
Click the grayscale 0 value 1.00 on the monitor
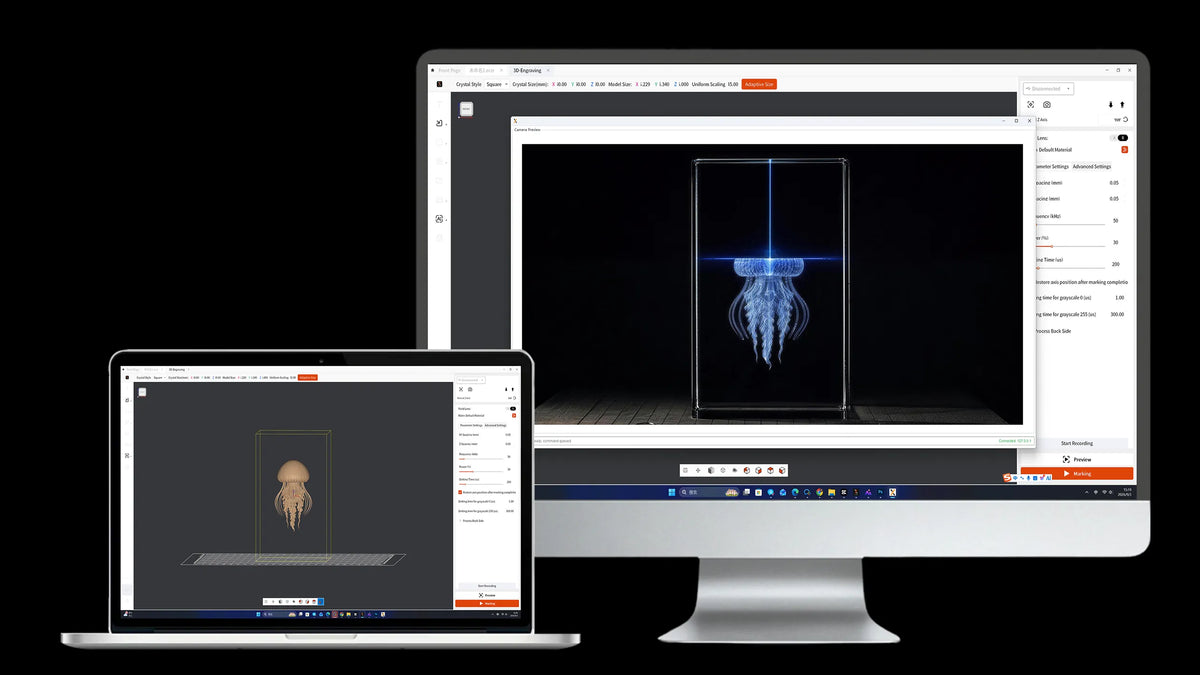coord(1119,298)
